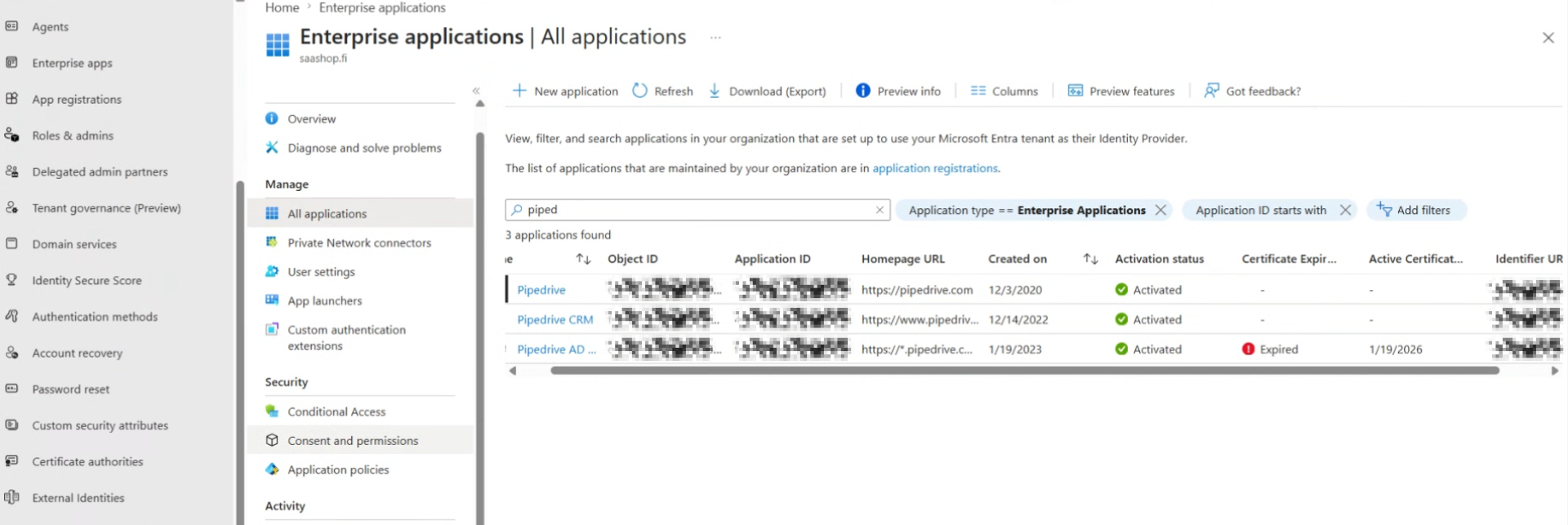This screenshot has height=525, width=1568.
Task: Click the Home breadcrumb link
Action: [x=282, y=7]
